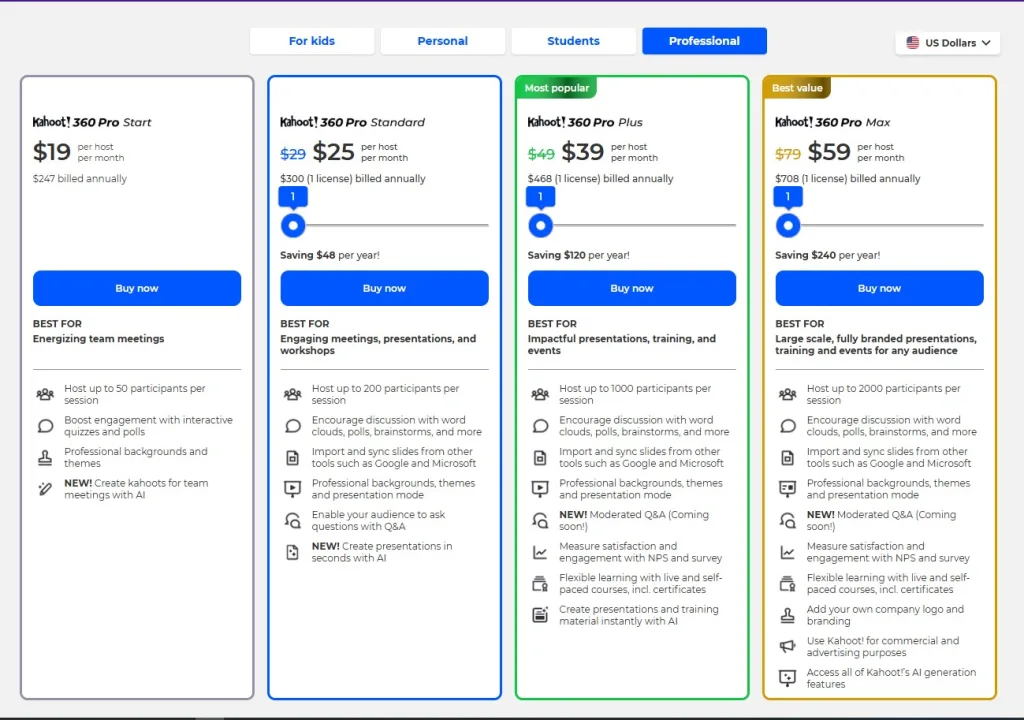Click participants icon in Pro Start plan

point(45,395)
